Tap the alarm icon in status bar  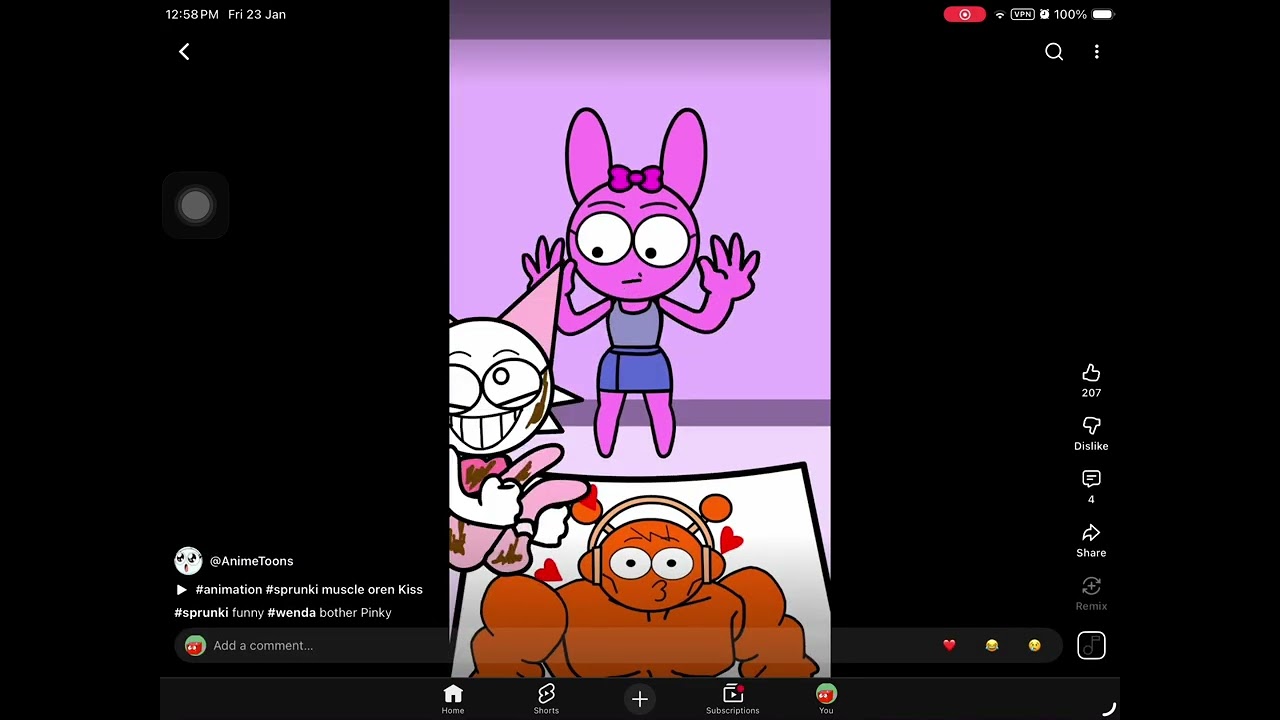[1044, 15]
